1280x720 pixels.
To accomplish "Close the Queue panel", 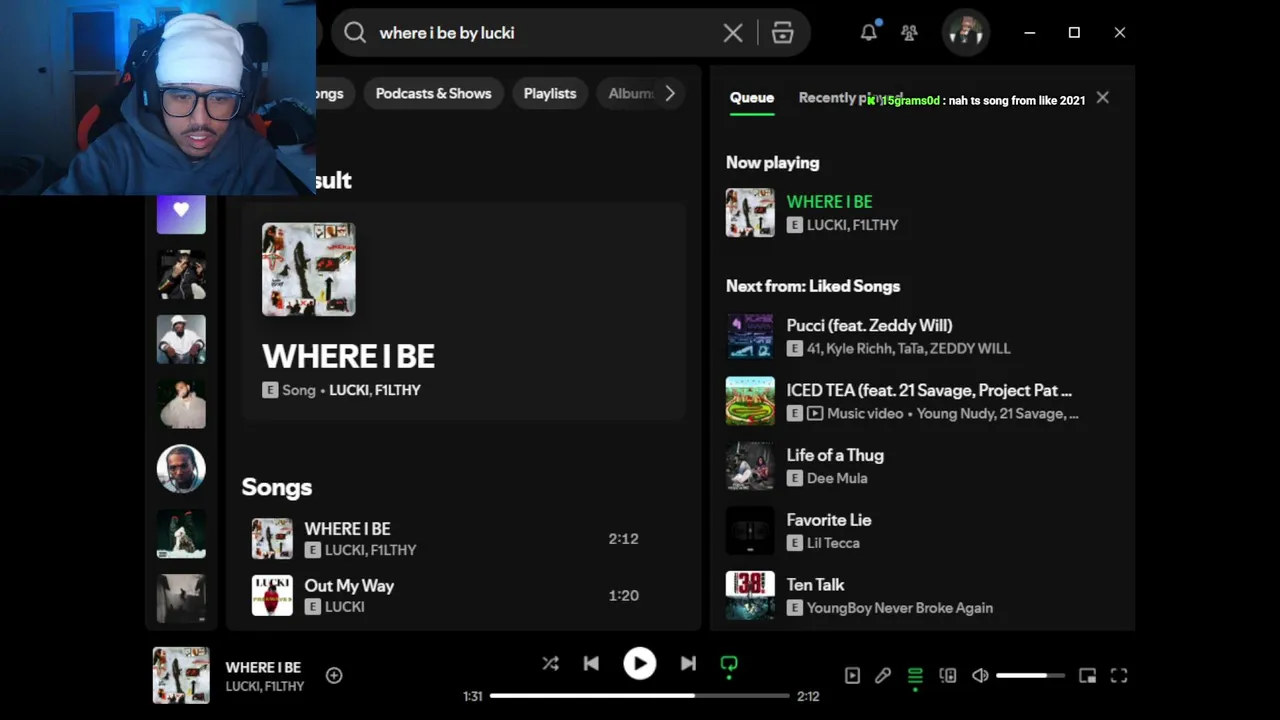I will coord(1102,97).
